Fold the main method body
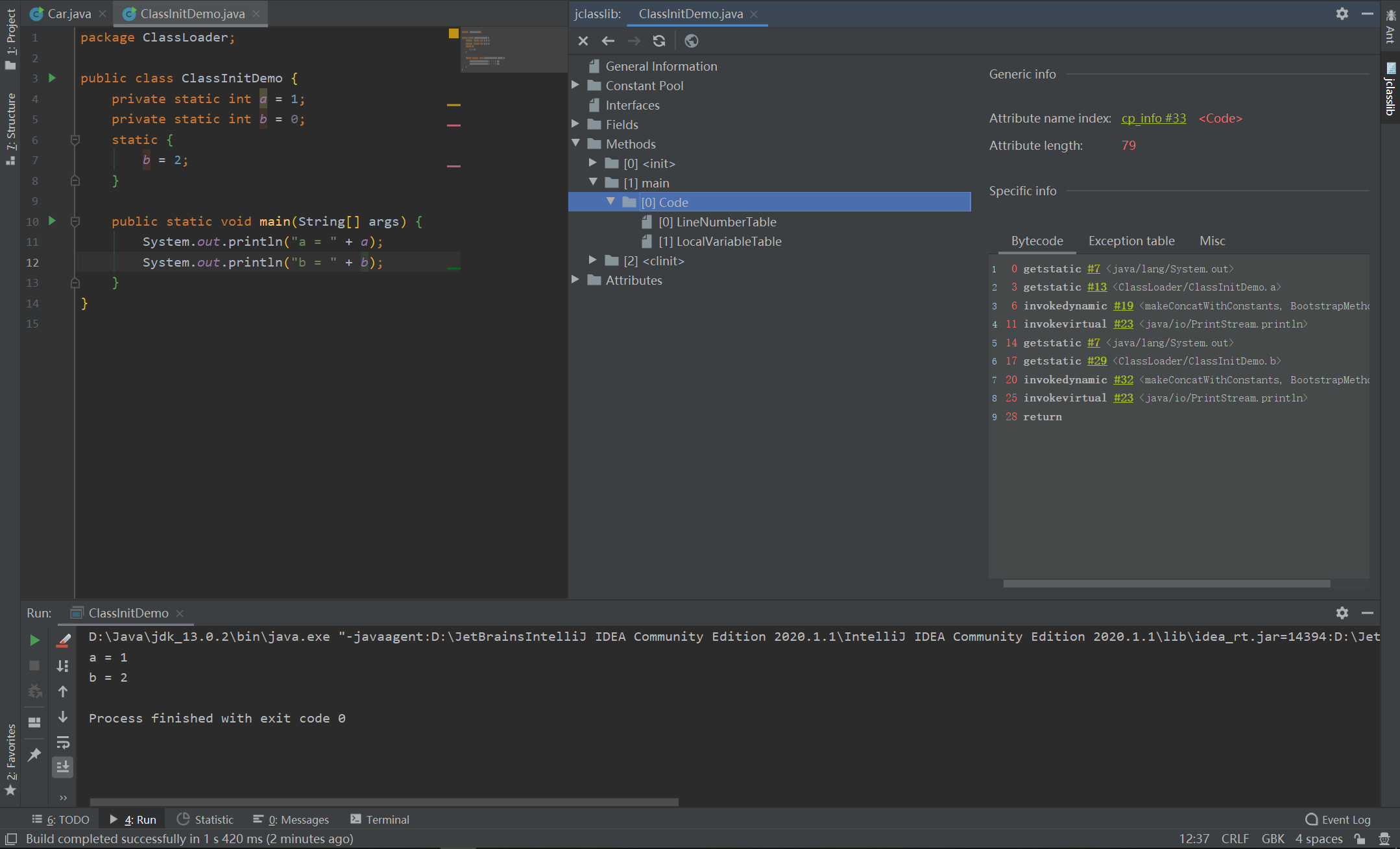 tap(75, 221)
